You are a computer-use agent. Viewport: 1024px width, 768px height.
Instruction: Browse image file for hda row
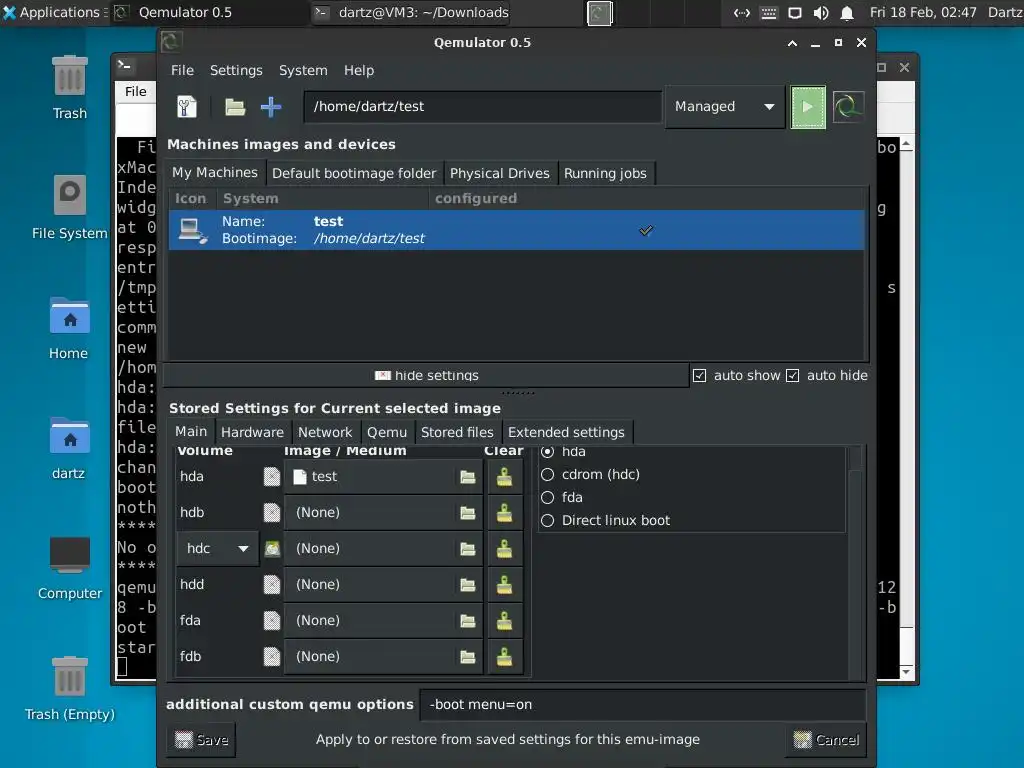click(x=468, y=477)
